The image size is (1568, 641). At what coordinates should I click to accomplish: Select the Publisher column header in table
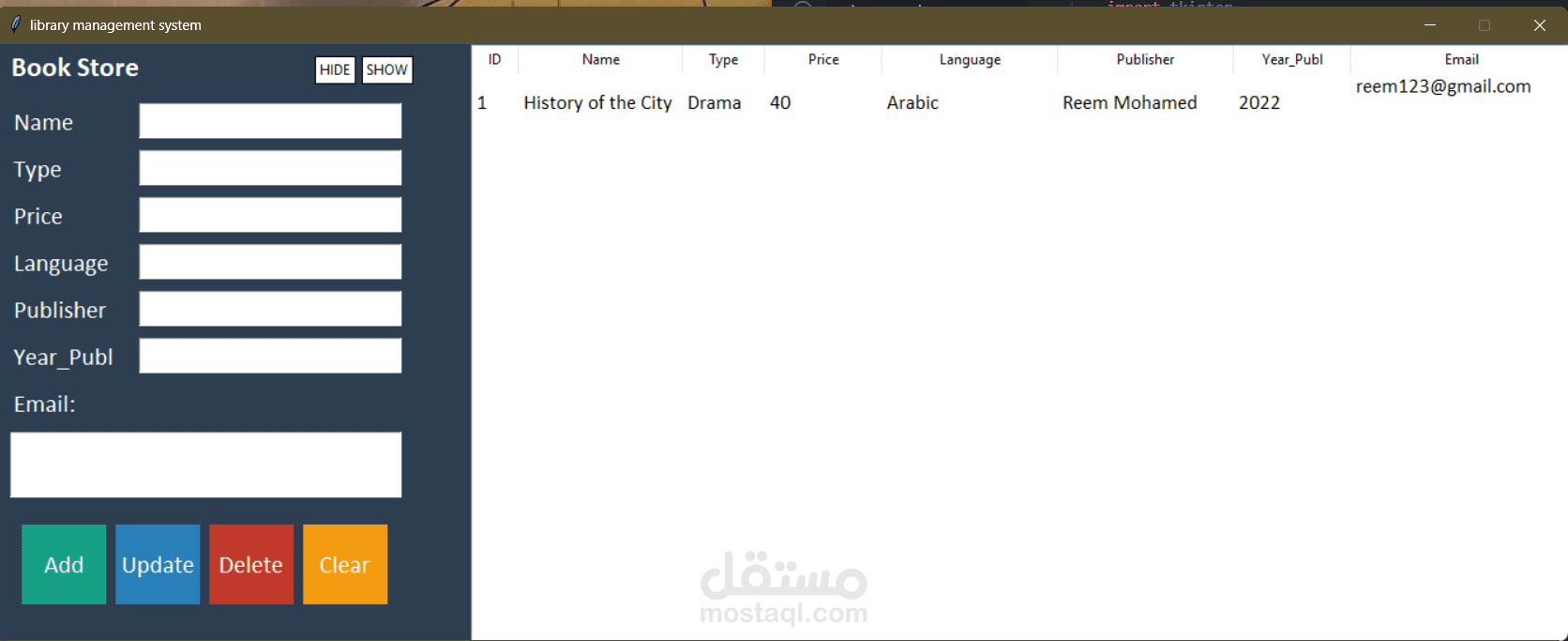pos(1145,59)
